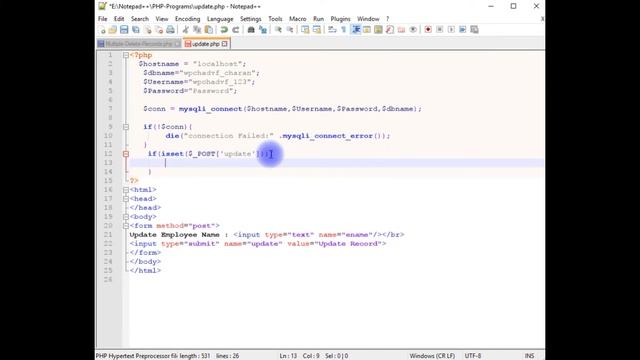Open the Macro menu
The width and height of the screenshot is (640, 360).
click(x=298, y=19)
